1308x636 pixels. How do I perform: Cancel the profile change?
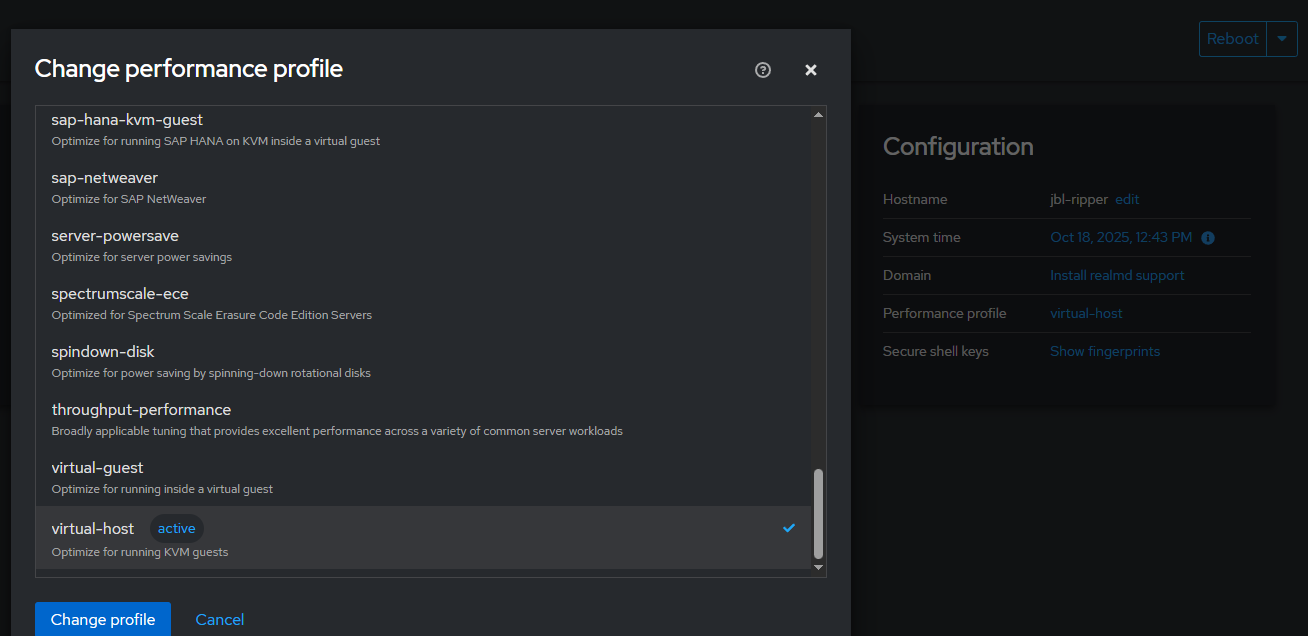point(220,619)
